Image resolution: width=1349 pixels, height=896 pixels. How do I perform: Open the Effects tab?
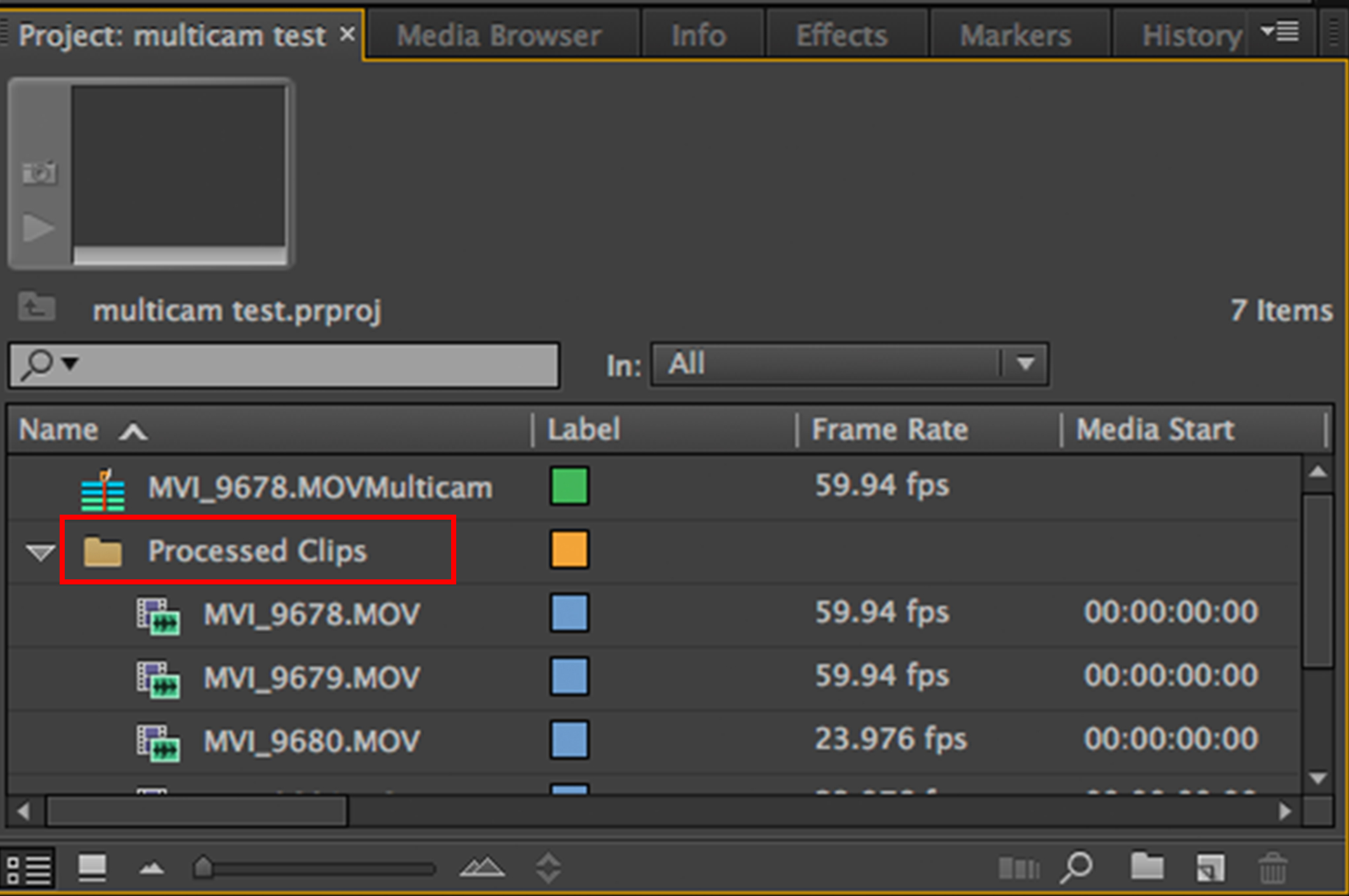tap(841, 36)
